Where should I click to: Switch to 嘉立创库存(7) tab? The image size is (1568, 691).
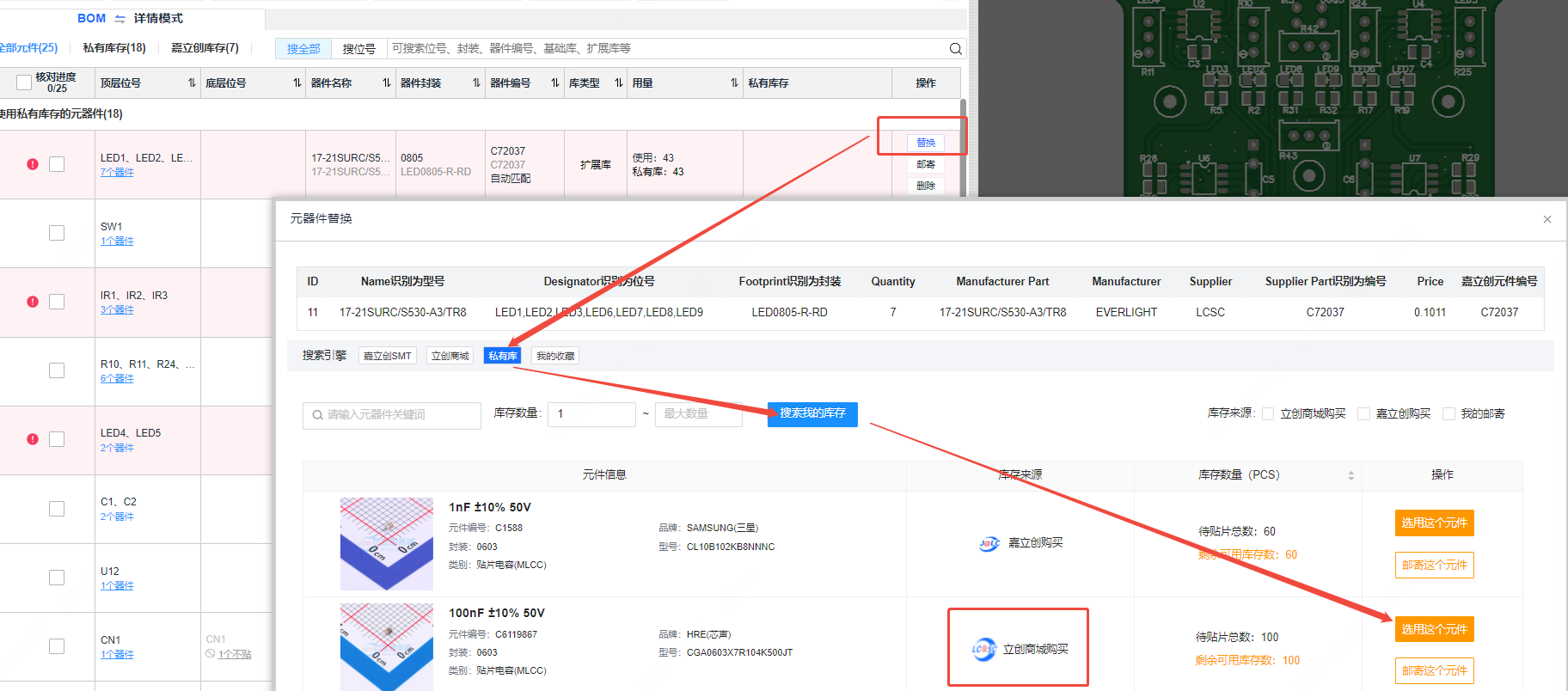click(x=205, y=48)
